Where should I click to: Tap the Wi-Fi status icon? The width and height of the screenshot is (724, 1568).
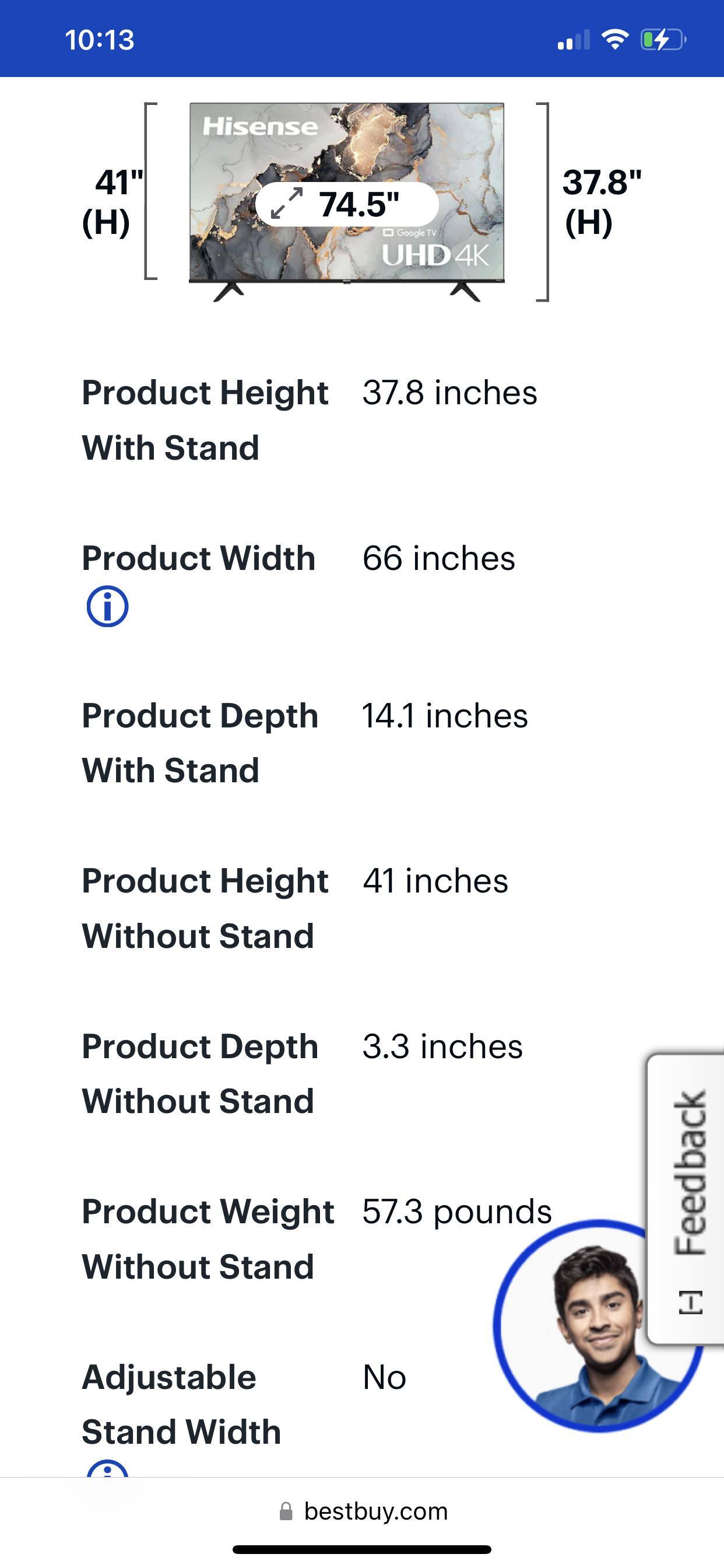click(x=614, y=40)
